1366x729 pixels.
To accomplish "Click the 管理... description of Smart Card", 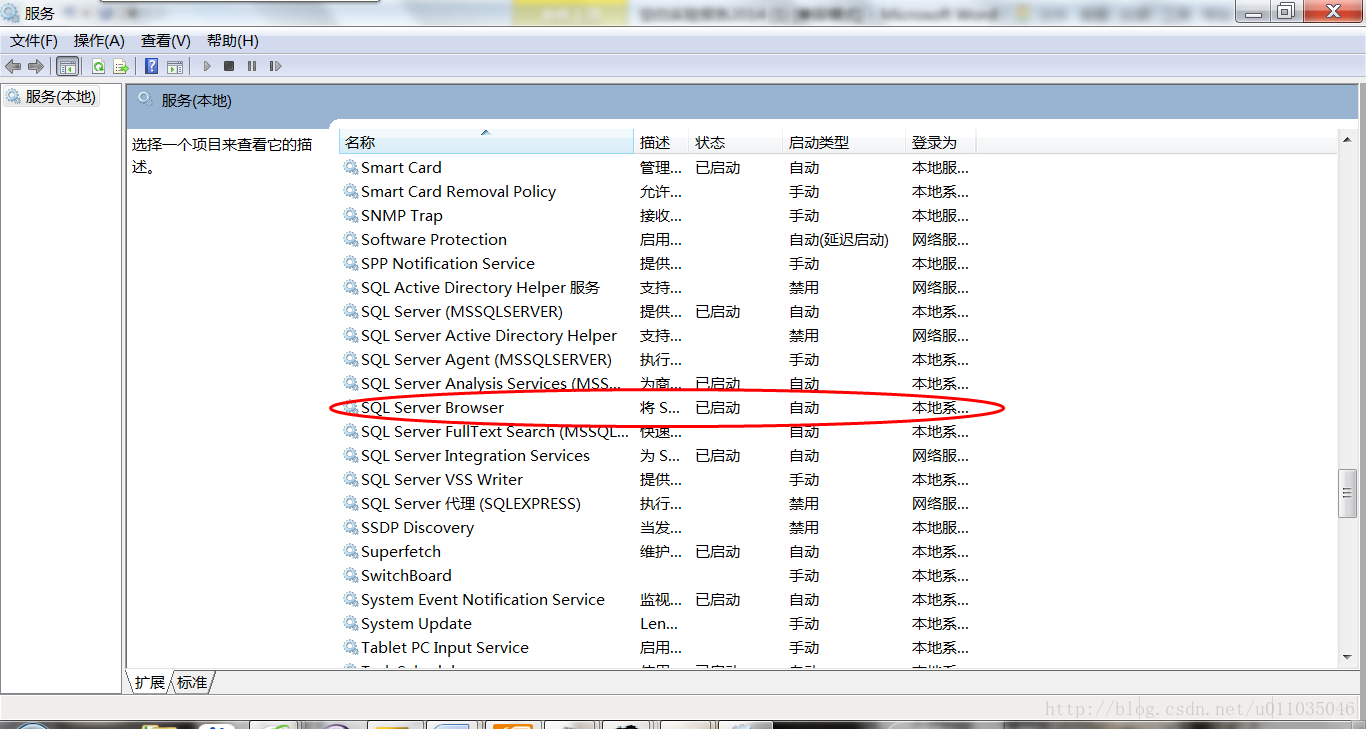I will [x=661, y=168].
